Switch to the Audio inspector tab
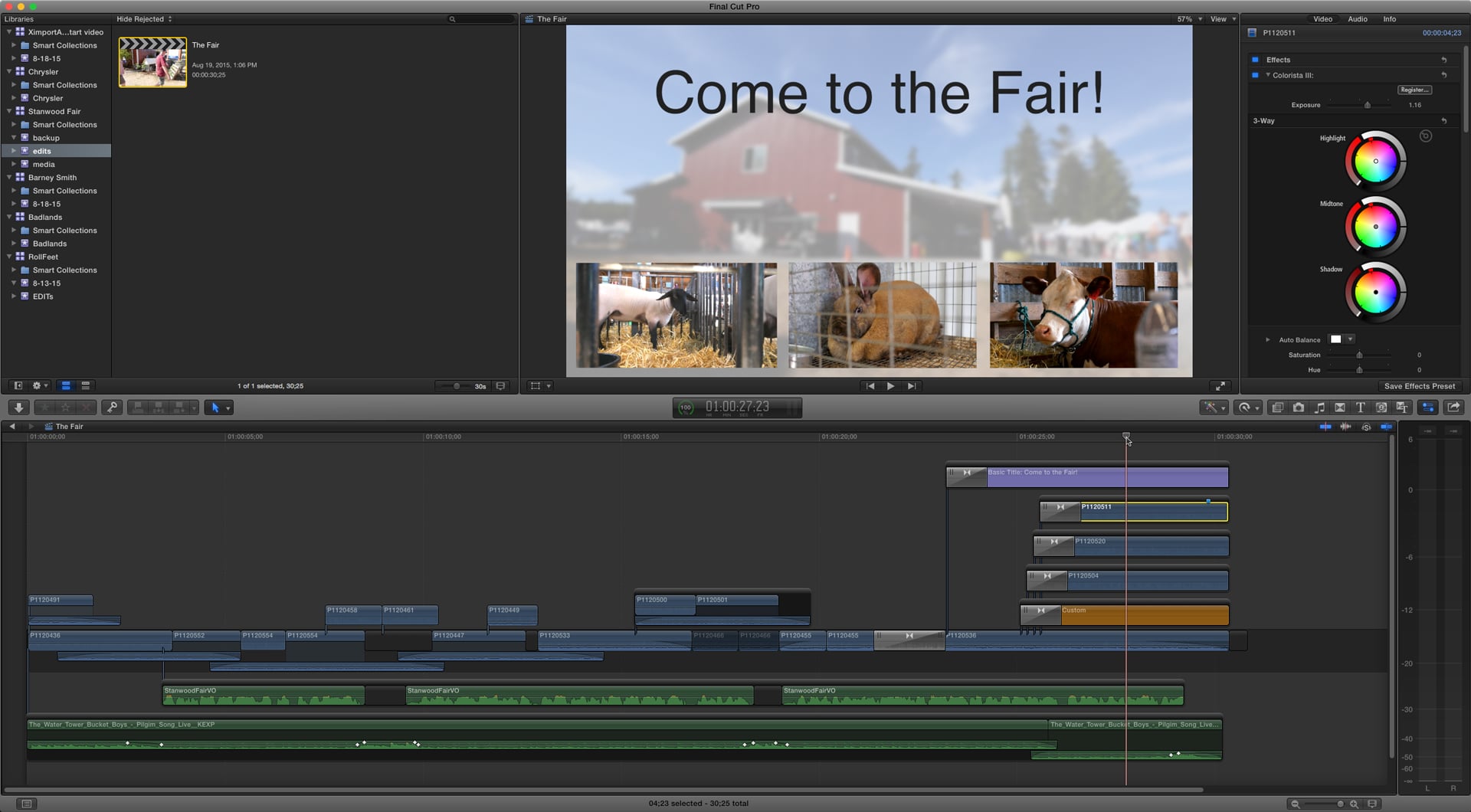This screenshot has width=1471, height=812. tap(1358, 19)
